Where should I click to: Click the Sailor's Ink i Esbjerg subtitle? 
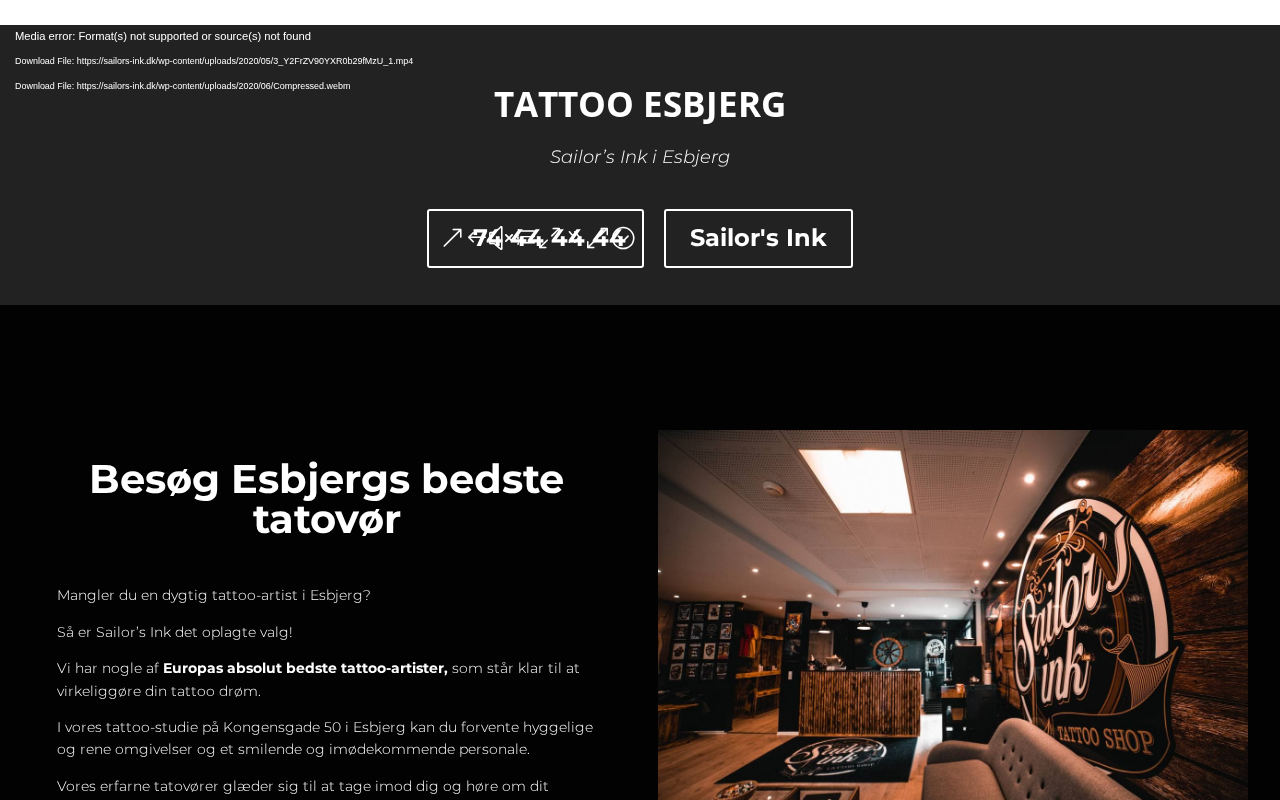point(640,157)
